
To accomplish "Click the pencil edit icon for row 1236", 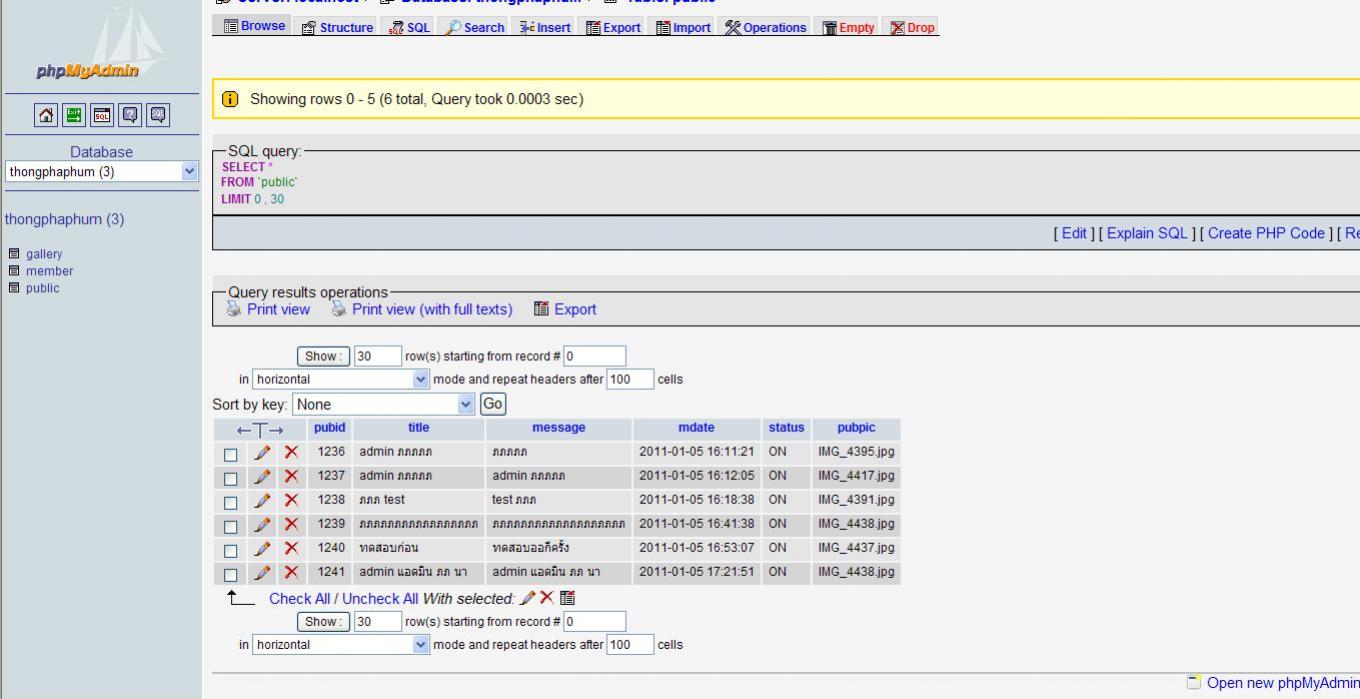I will point(262,452).
